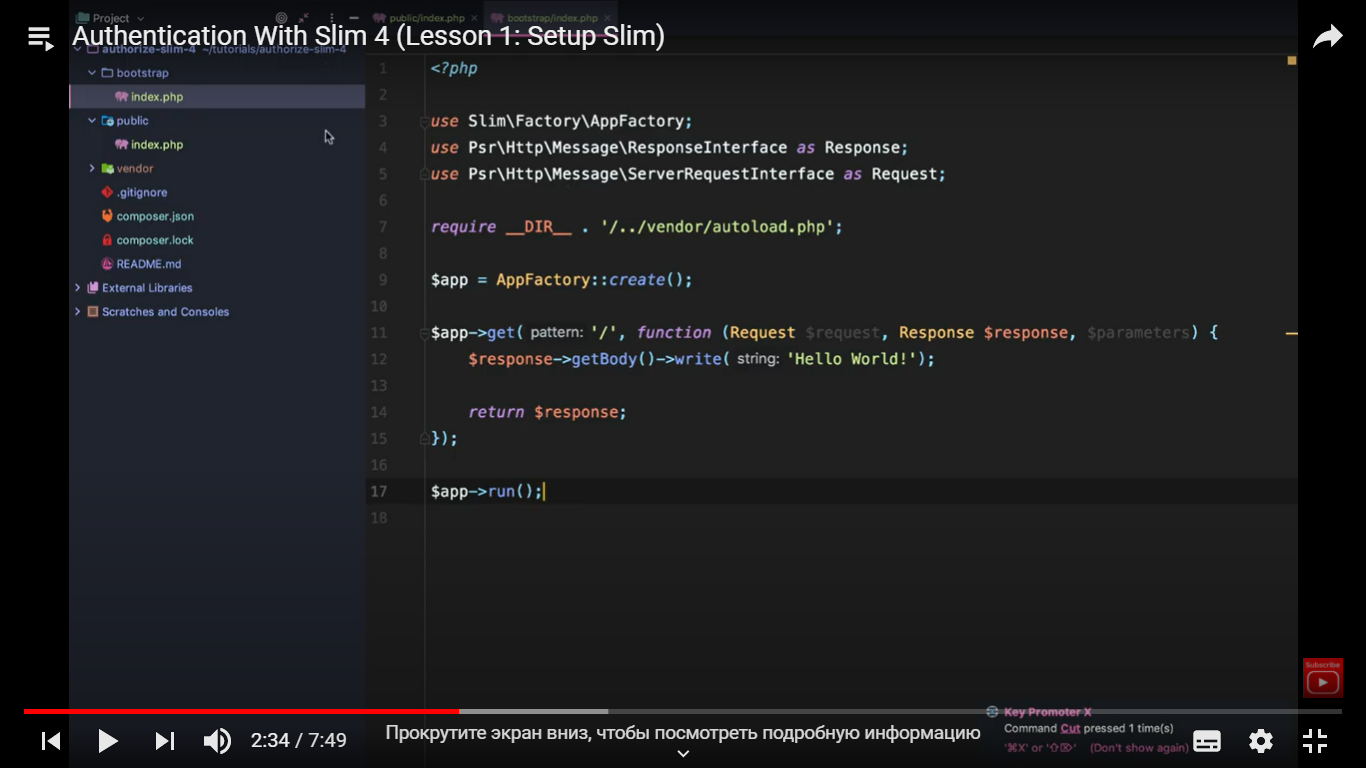The image size is (1366, 768).
Task: Open the YouTube playlist queue icon
Action: pos(40,38)
